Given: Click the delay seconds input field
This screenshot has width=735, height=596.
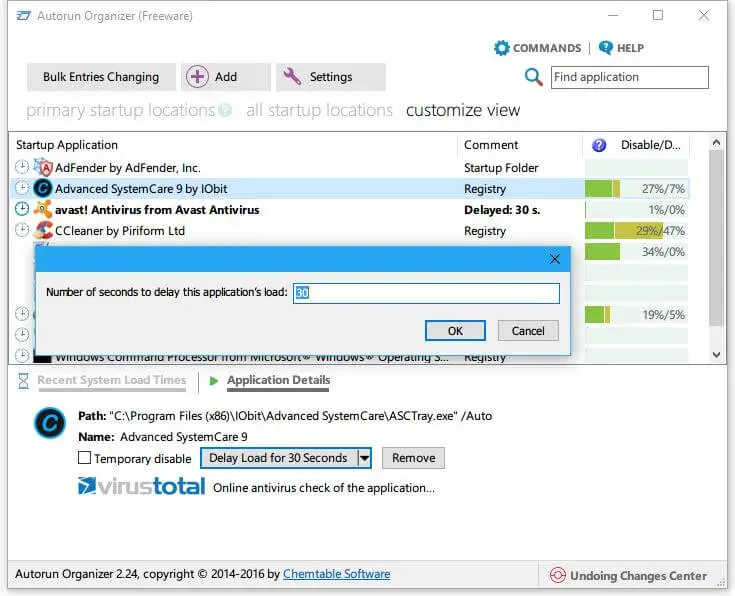Looking at the screenshot, I should pos(426,293).
